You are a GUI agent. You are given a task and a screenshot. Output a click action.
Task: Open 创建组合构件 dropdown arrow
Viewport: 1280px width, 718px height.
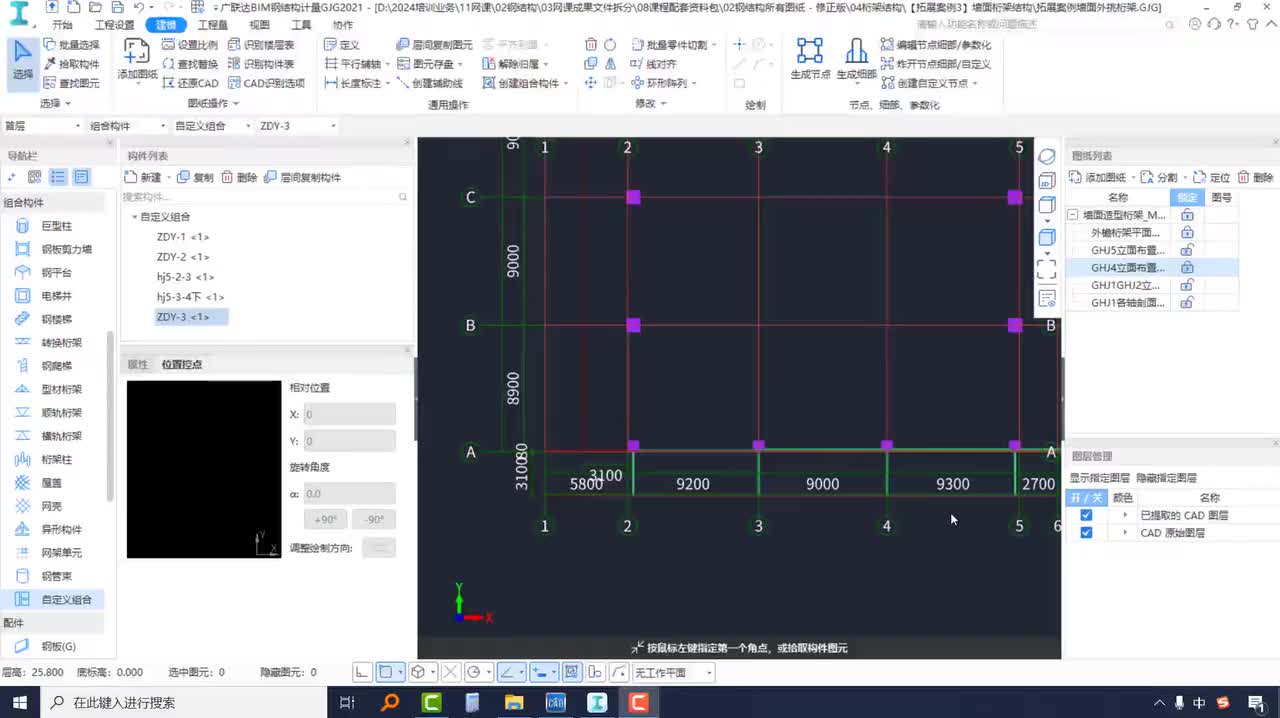(566, 84)
